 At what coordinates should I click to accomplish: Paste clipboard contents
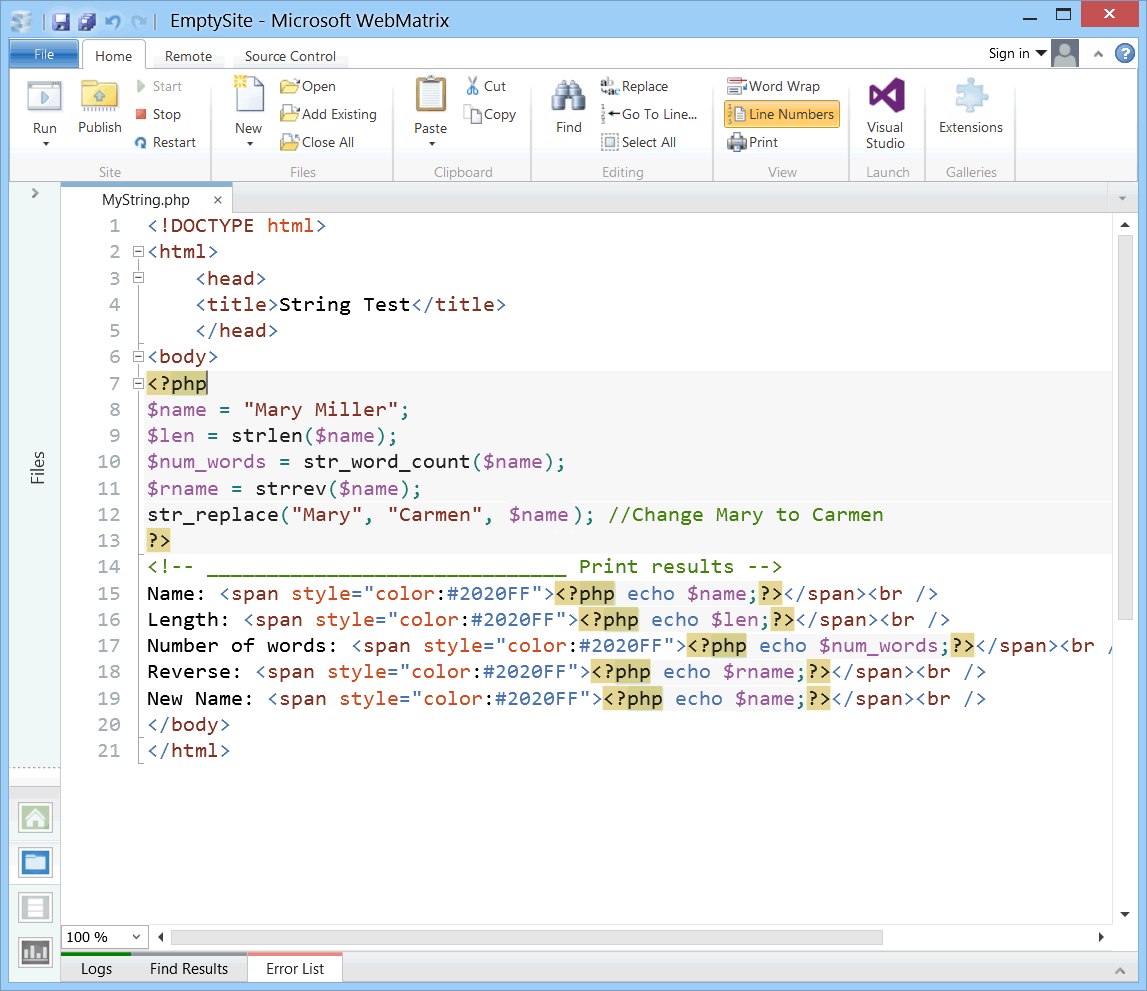pos(430,104)
